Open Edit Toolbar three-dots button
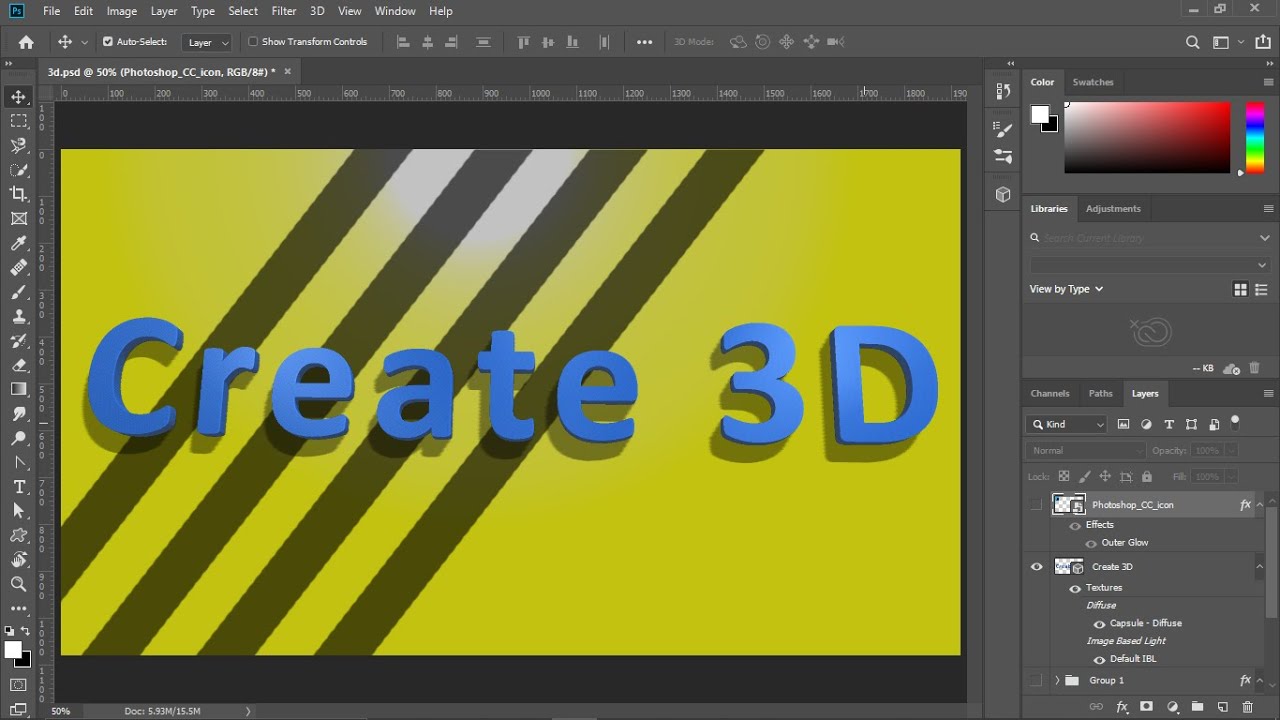Viewport: 1280px width, 720px height. pos(18,608)
